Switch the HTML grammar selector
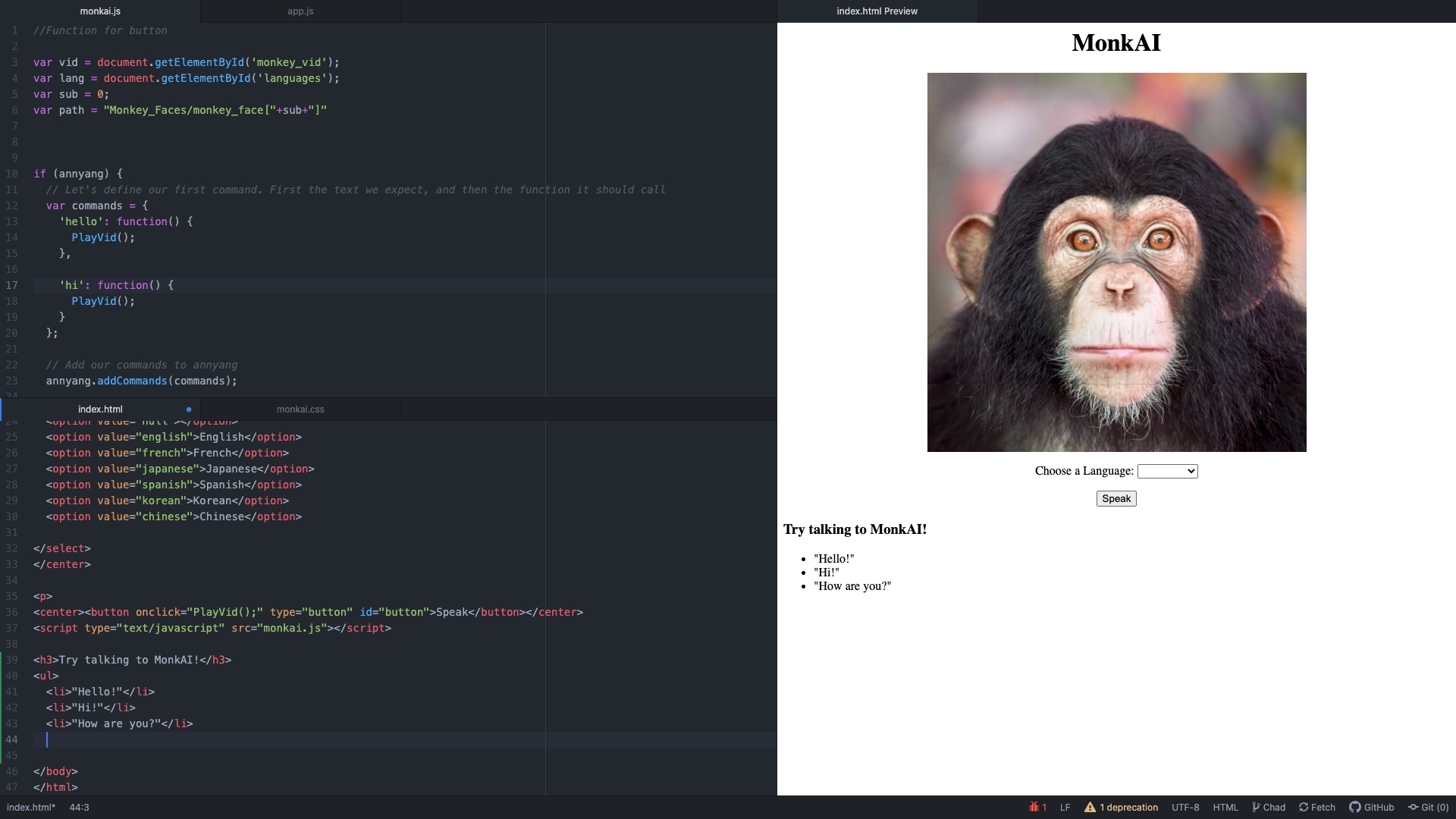Screen dimensions: 1456x819 [x=1225, y=807]
